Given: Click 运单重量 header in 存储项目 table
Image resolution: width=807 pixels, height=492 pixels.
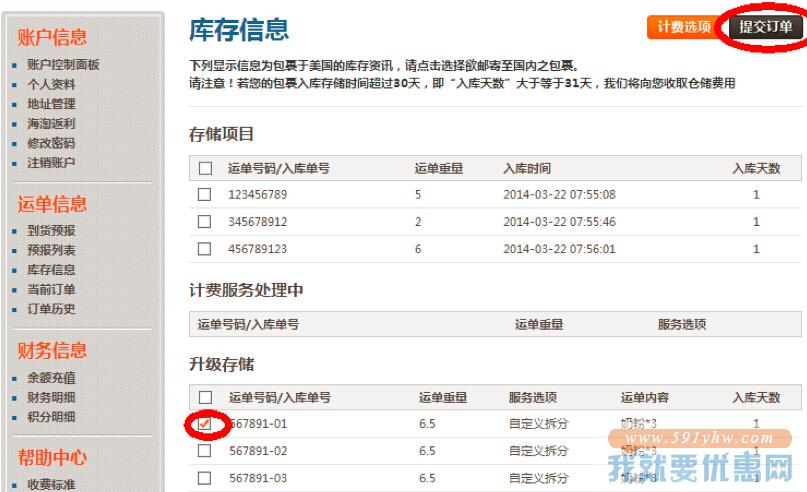Looking at the screenshot, I should [438, 168].
